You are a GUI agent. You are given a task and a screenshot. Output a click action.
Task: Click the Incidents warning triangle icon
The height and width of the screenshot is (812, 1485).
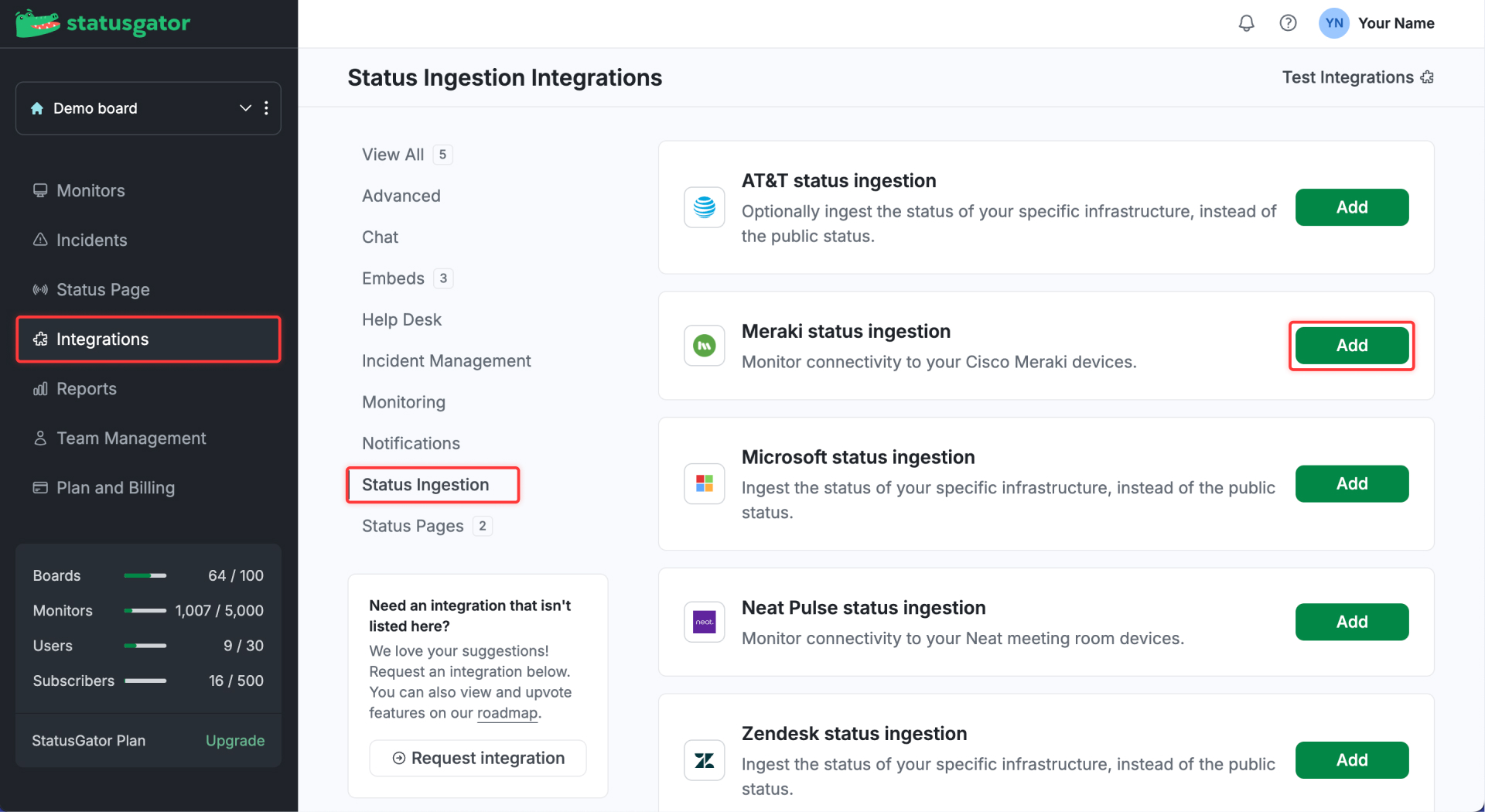40,240
